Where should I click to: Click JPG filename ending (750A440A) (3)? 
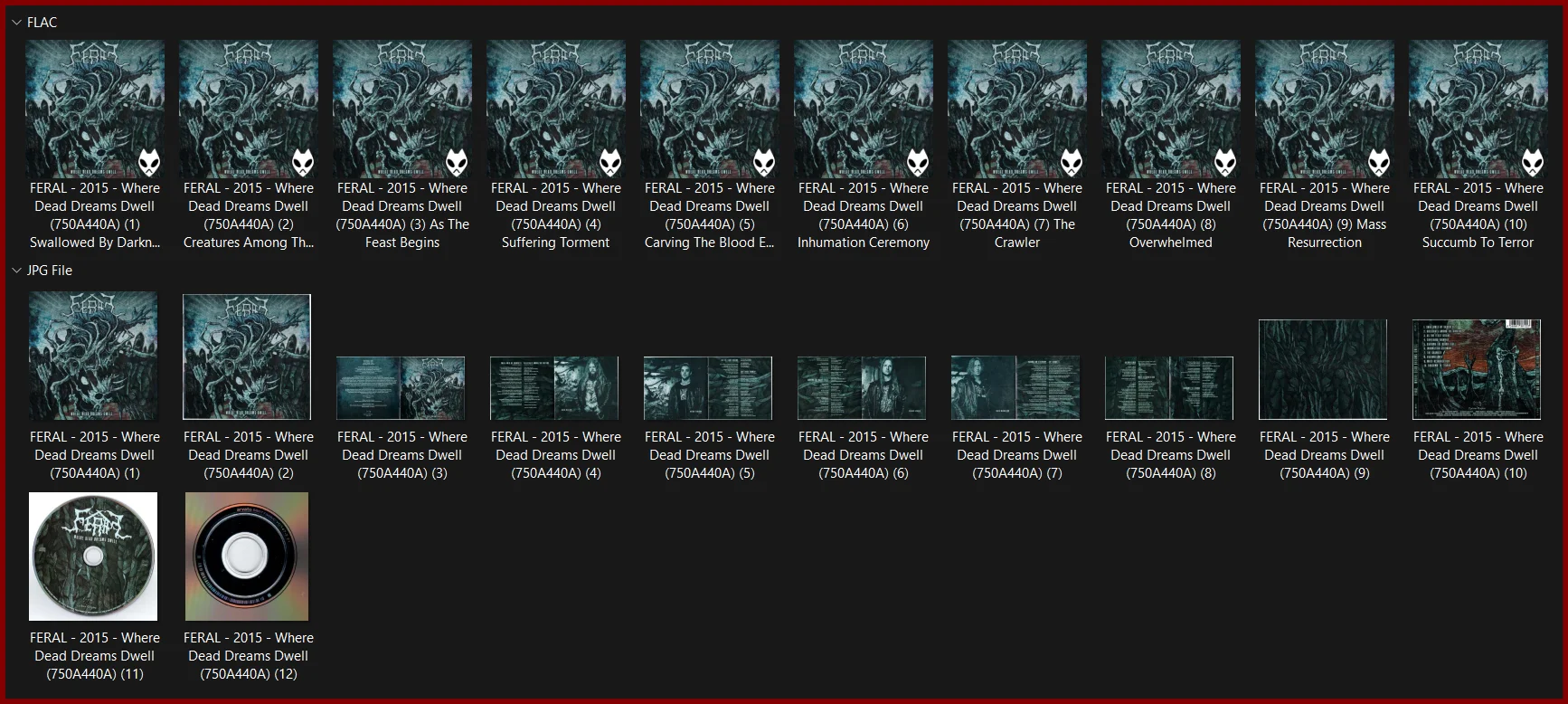point(402,455)
